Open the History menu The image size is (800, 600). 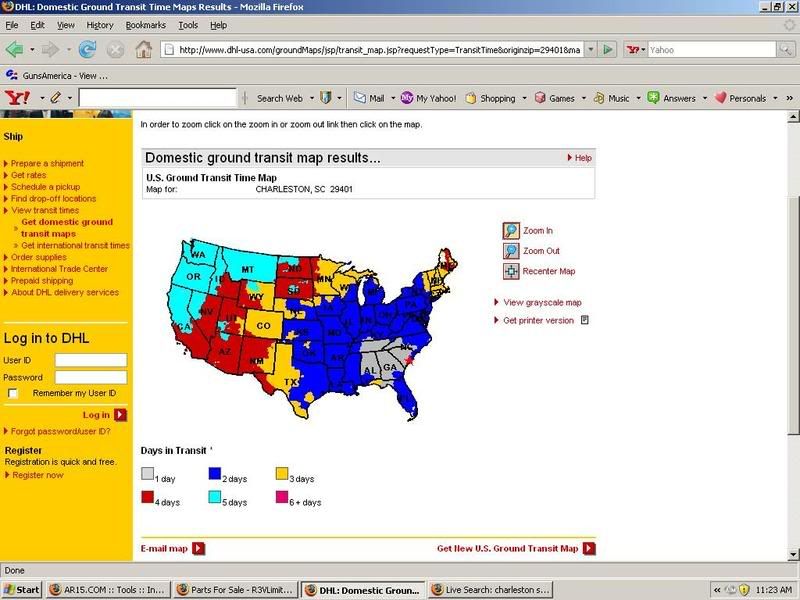[x=99, y=25]
